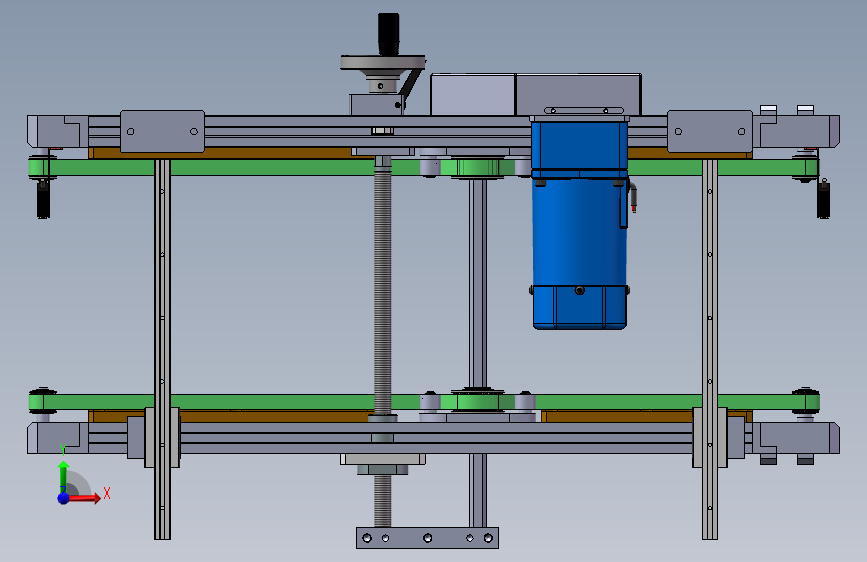867x562 pixels.
Task: Select the left half of the gray control box
Action: pos(473,95)
